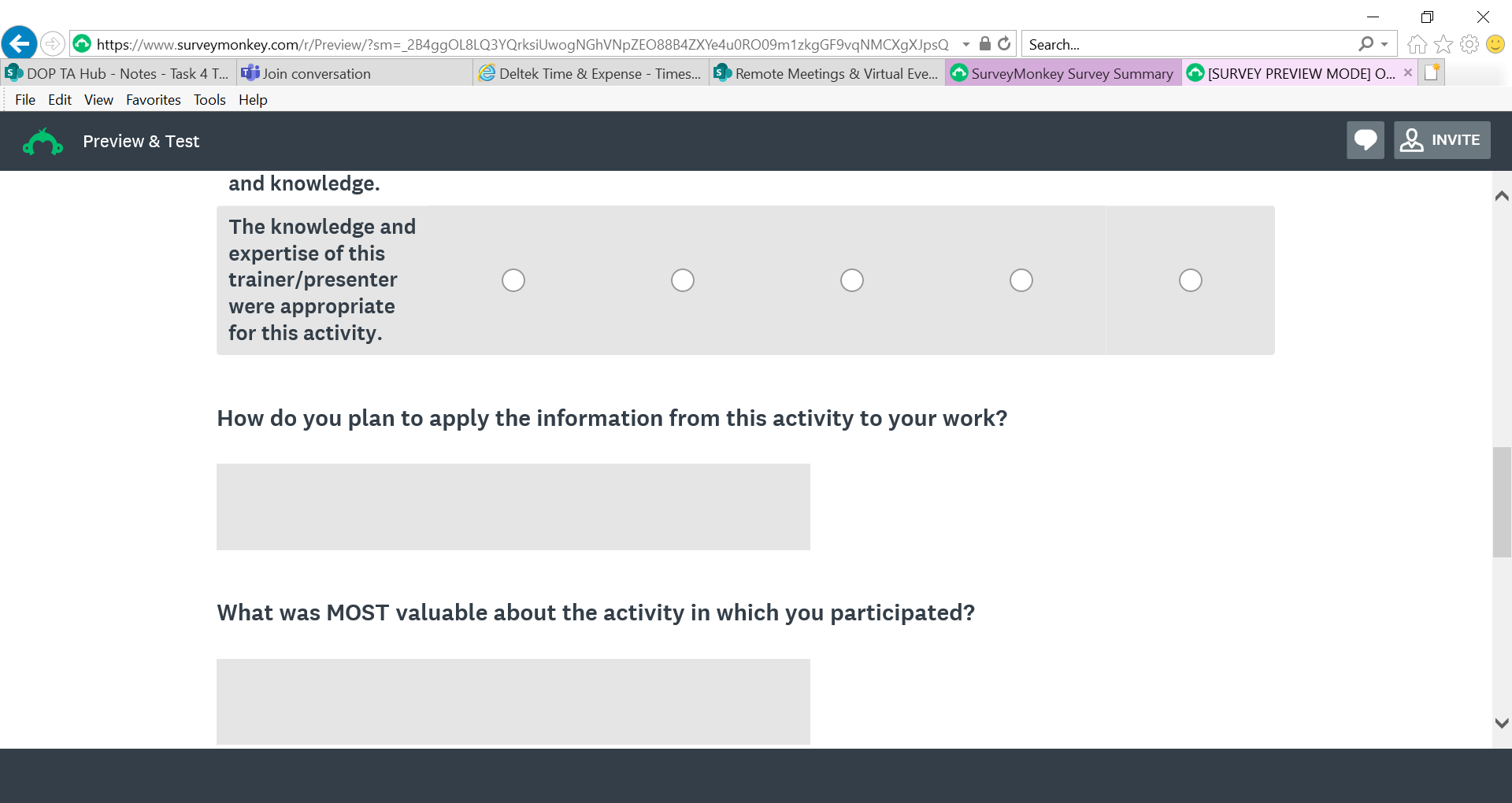Click the browser back arrow button

pos(20,43)
